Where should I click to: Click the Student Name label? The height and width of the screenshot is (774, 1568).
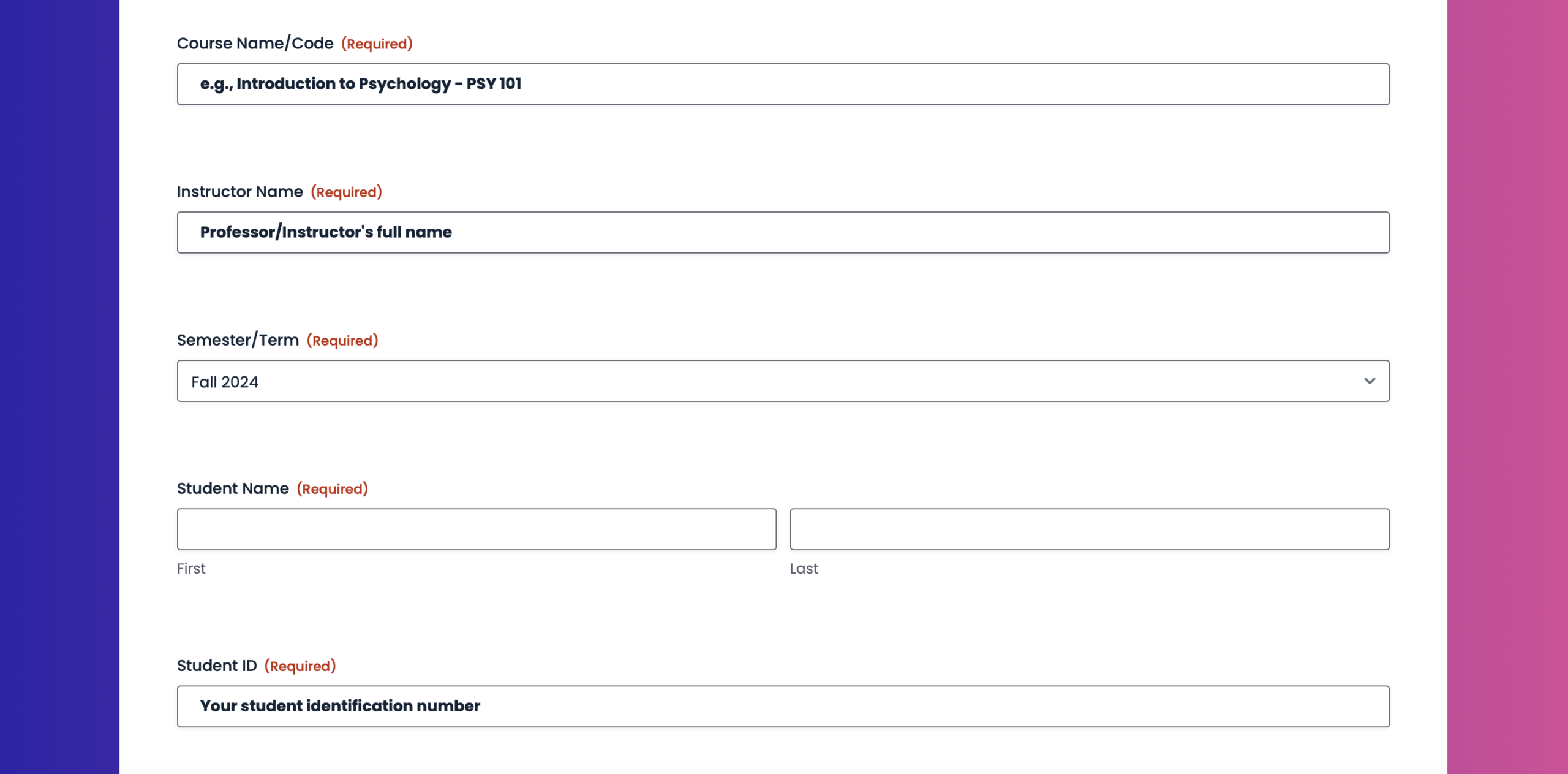233,488
